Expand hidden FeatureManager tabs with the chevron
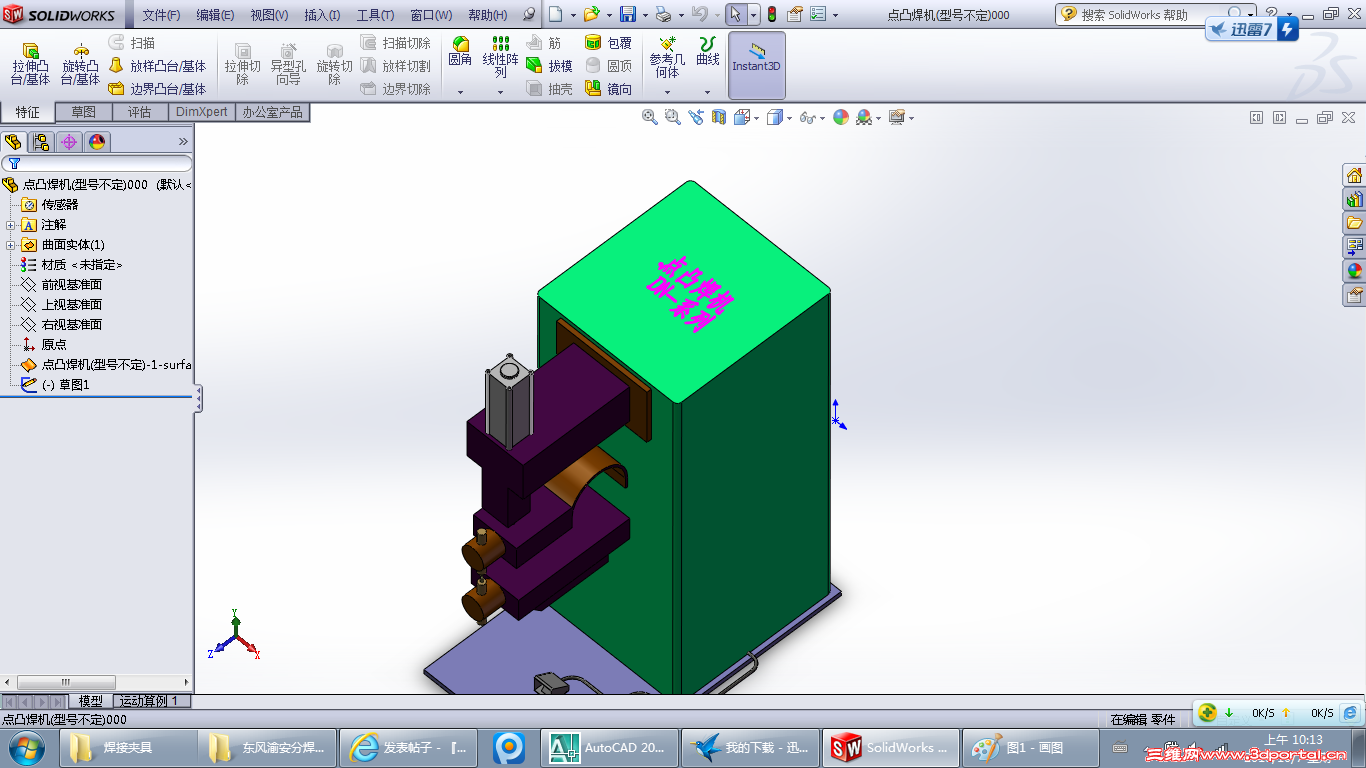The height and width of the screenshot is (768, 1366). (183, 142)
